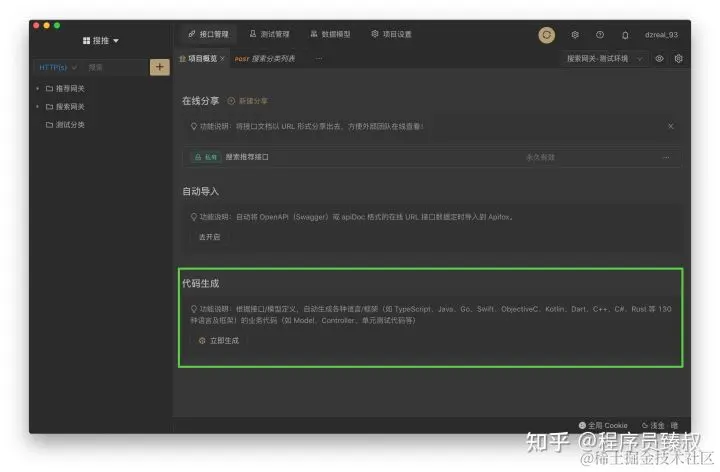Viewport: 720px width, 472px height.
Task: Toggle the environment eye preview icon
Action: [x=659, y=59]
